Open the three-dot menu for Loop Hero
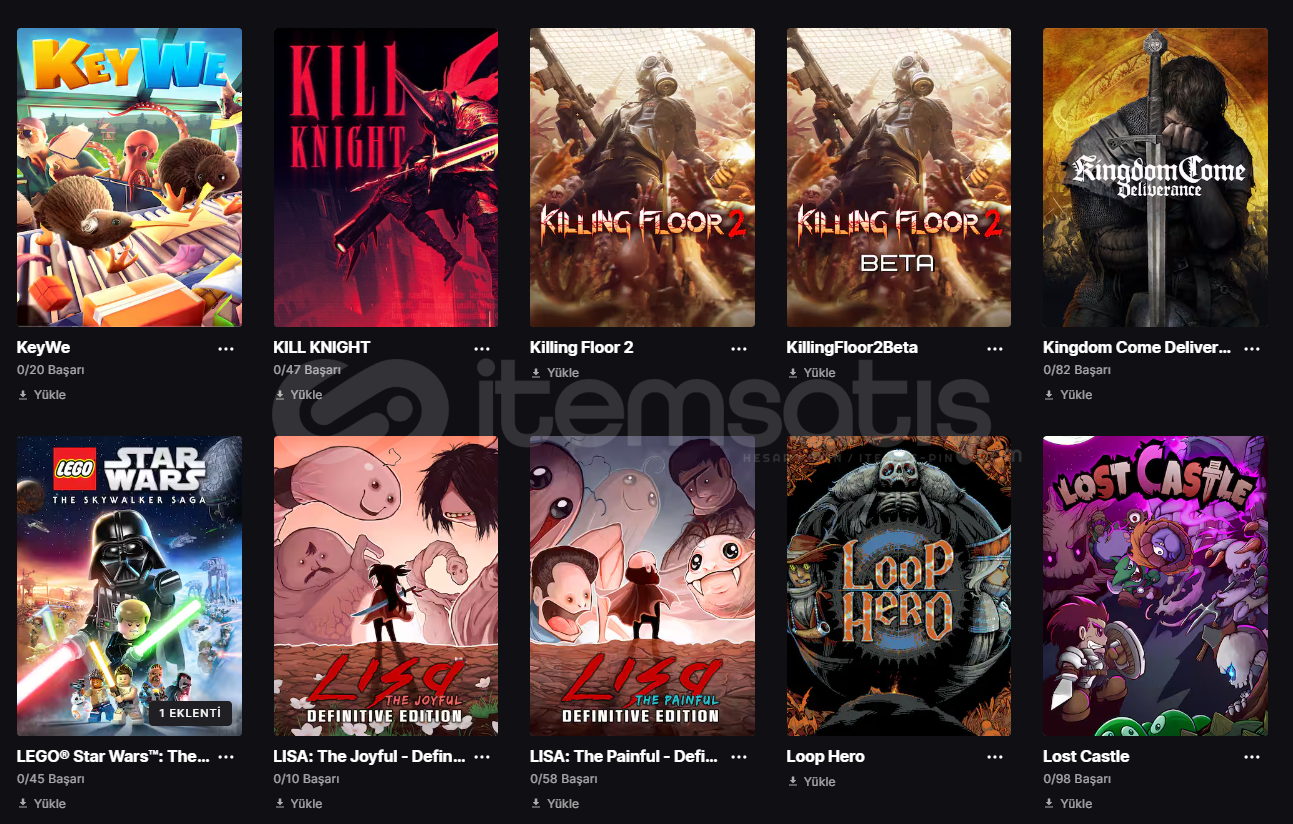The width and height of the screenshot is (1293, 824). coord(995,757)
